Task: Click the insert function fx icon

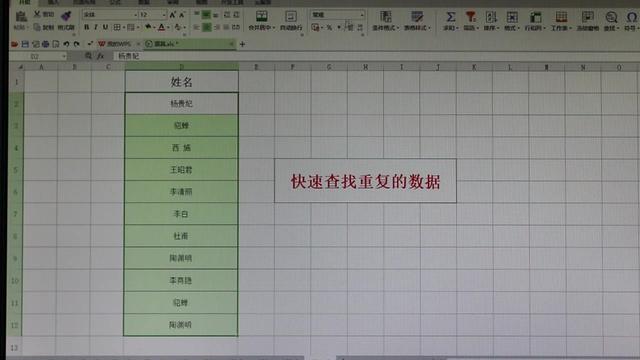Action: 100,56
